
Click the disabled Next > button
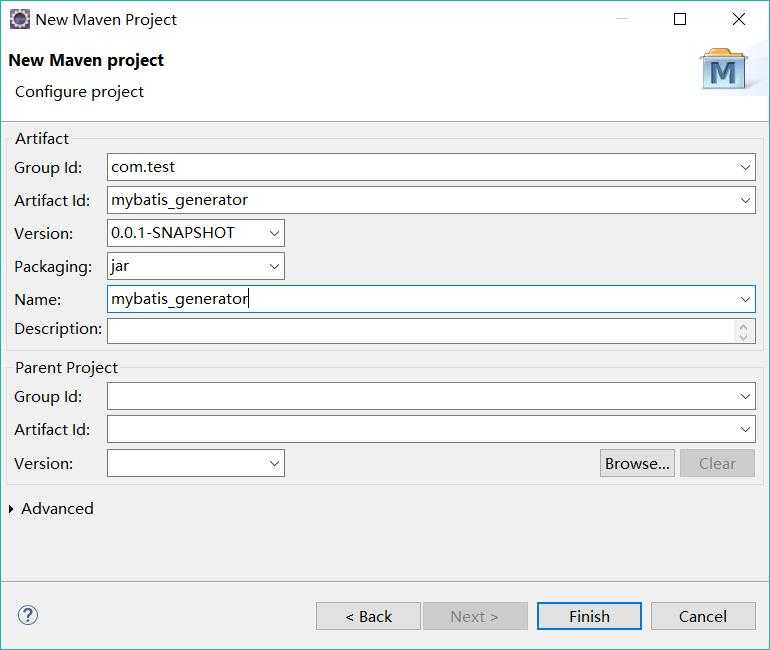tap(475, 616)
